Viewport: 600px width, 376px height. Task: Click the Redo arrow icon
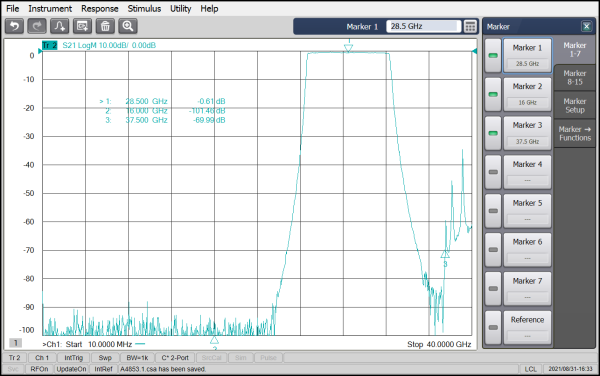tap(37, 26)
